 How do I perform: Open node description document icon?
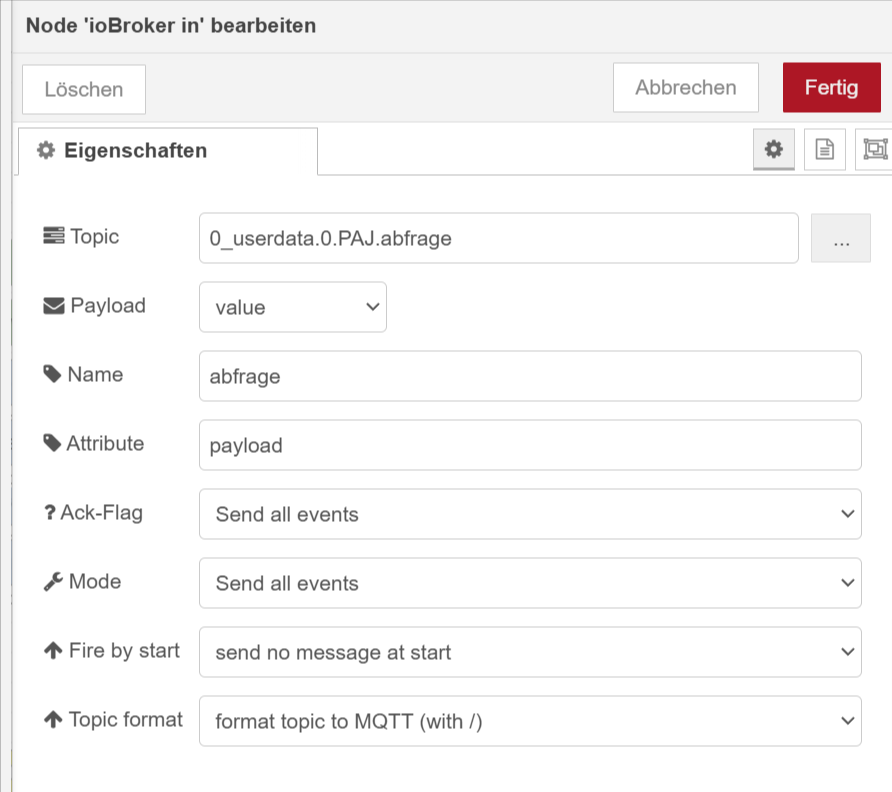pyautogui.click(x=824, y=149)
